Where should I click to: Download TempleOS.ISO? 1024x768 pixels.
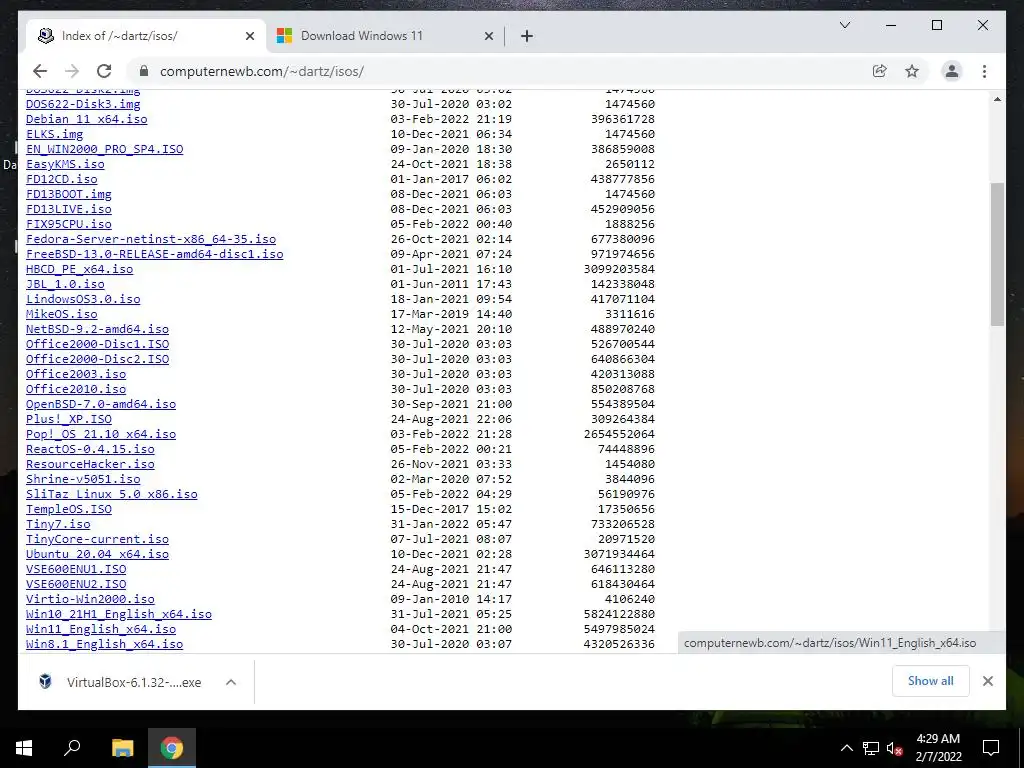coord(69,509)
